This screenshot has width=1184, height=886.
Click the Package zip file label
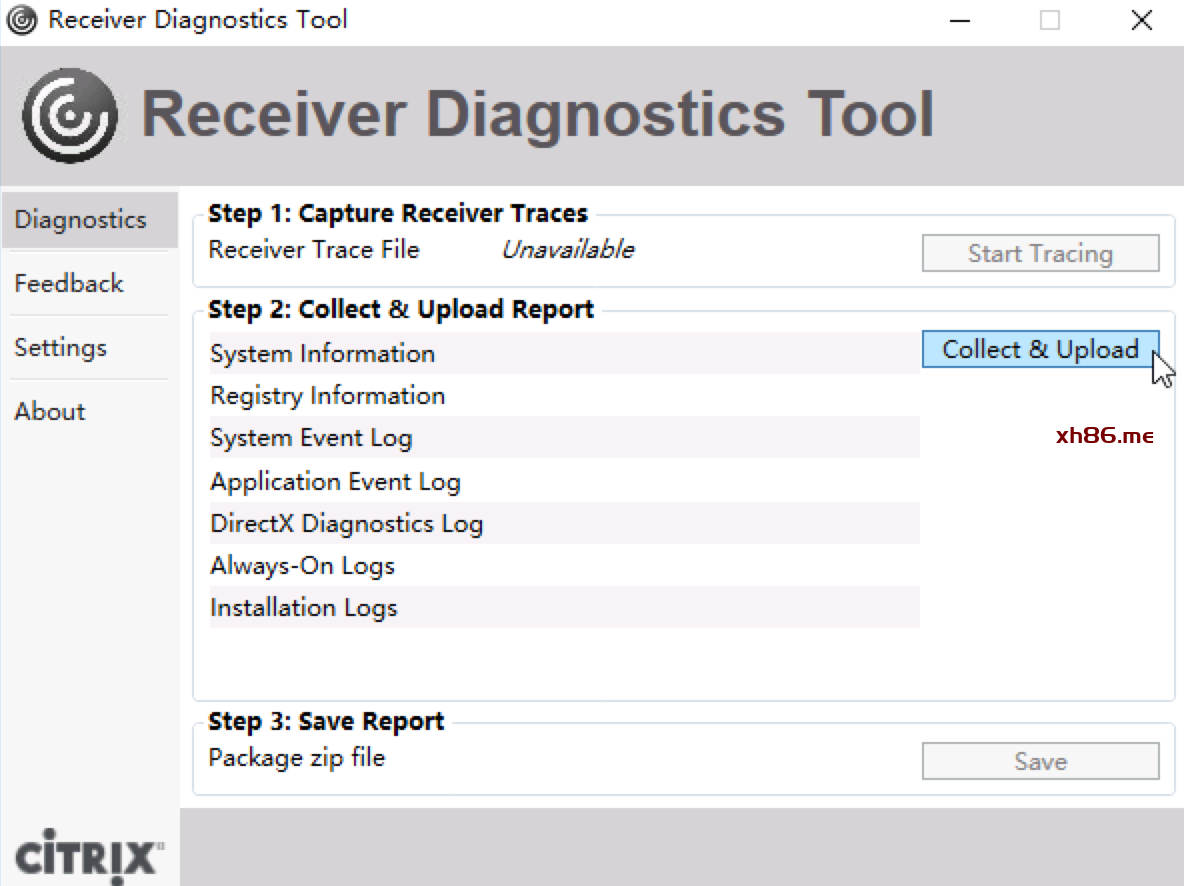coord(297,758)
